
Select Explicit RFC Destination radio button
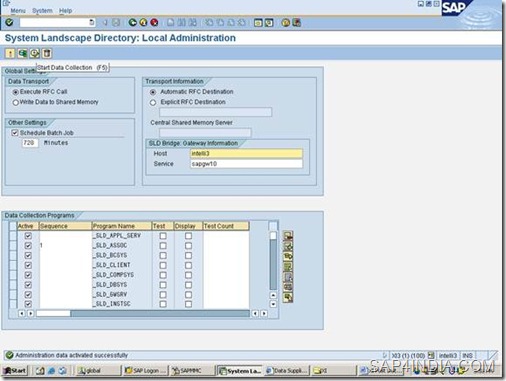tap(153, 102)
